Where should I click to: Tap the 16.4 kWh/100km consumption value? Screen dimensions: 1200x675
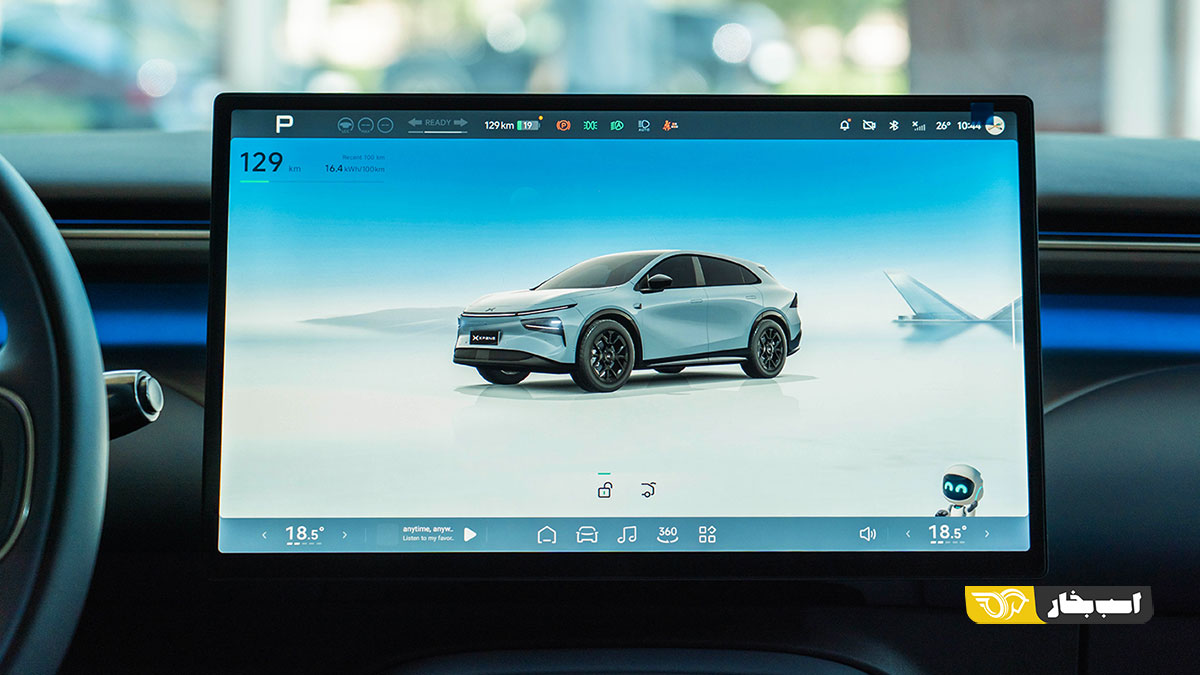tap(354, 169)
